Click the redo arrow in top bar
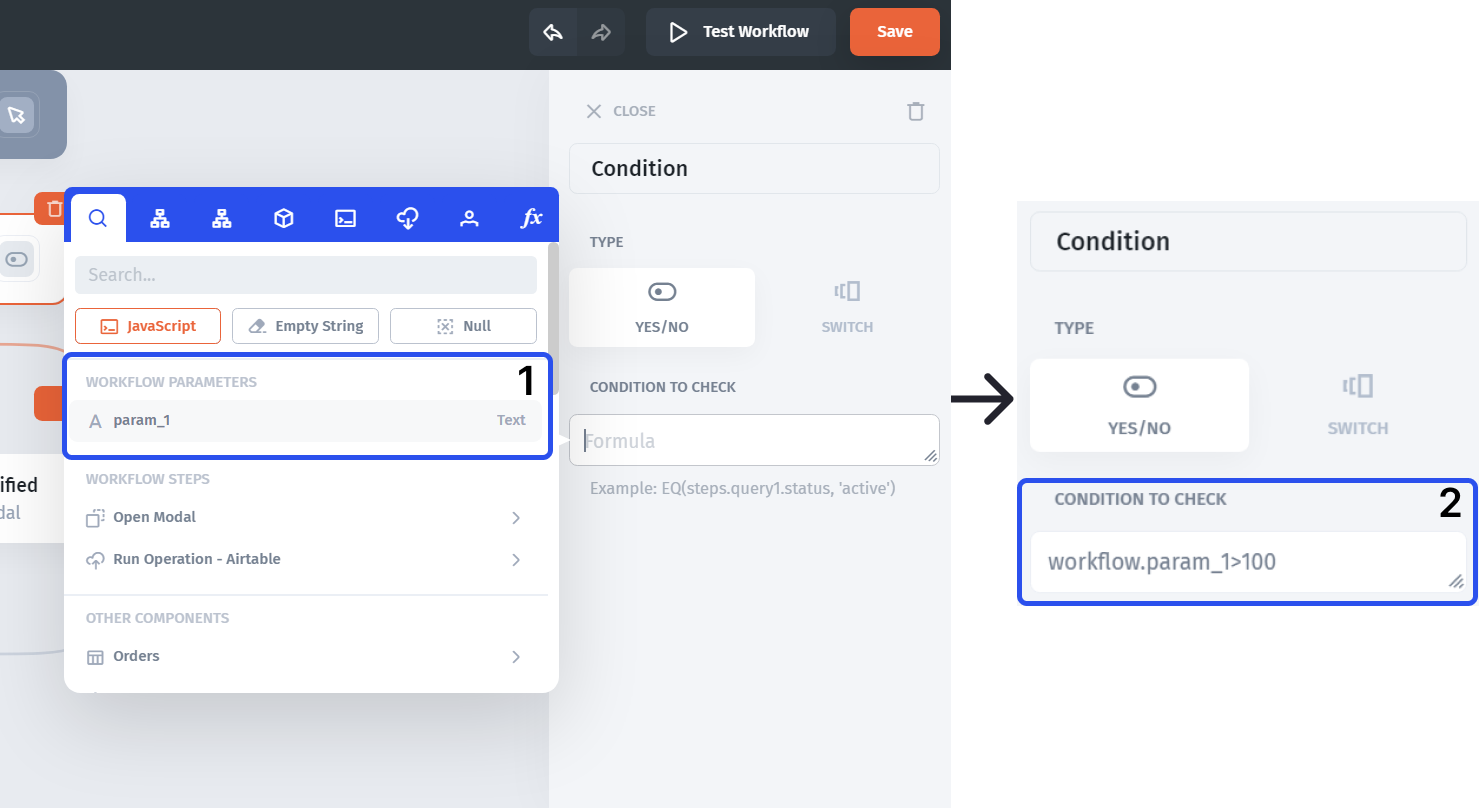The image size is (1479, 808). point(601,32)
